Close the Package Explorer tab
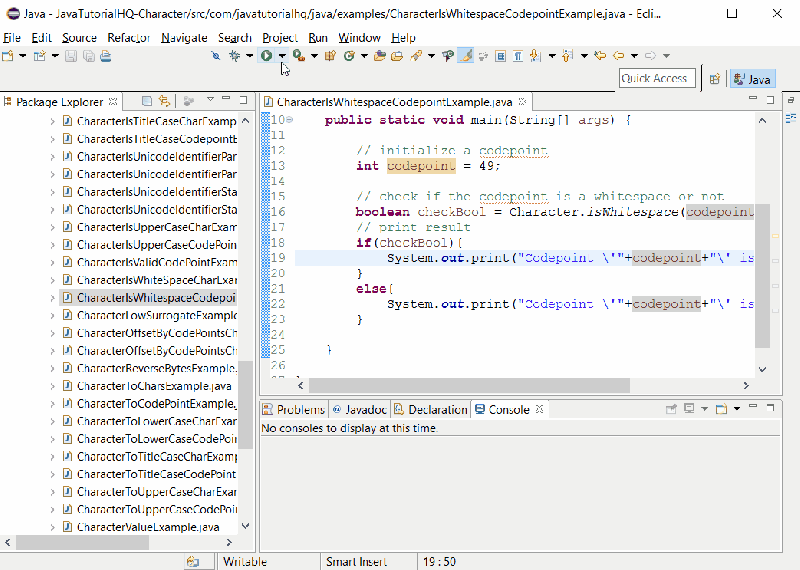Viewport: 800px width, 570px height. pyautogui.click(x=113, y=102)
